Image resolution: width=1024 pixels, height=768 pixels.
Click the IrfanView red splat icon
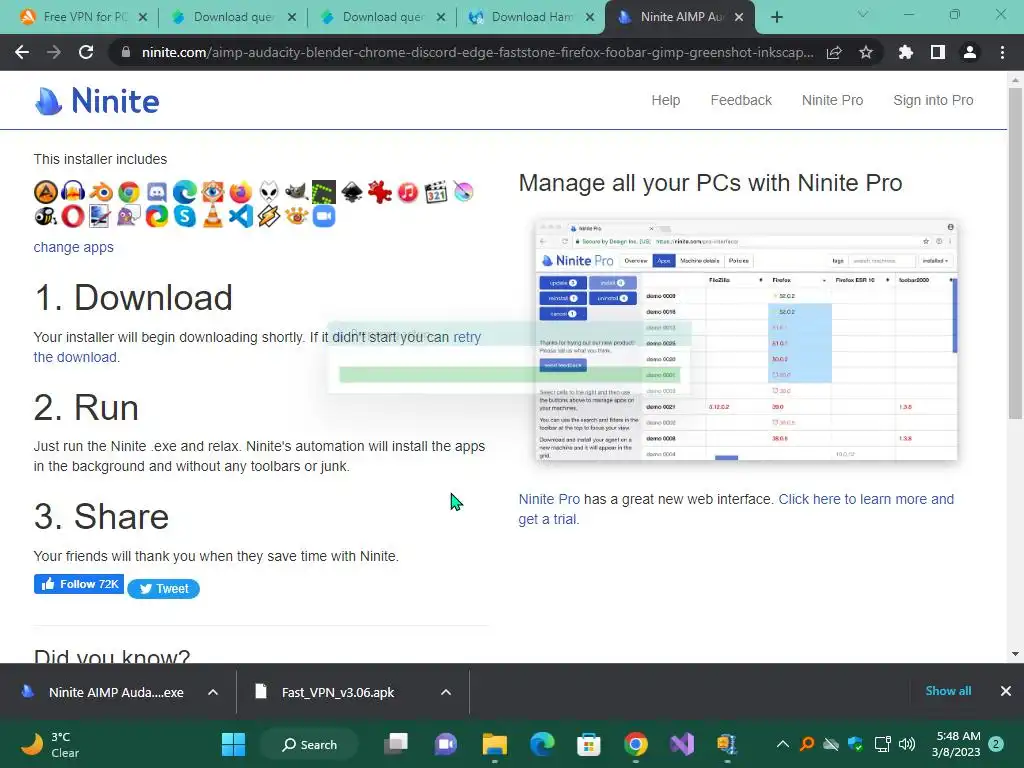point(379,192)
